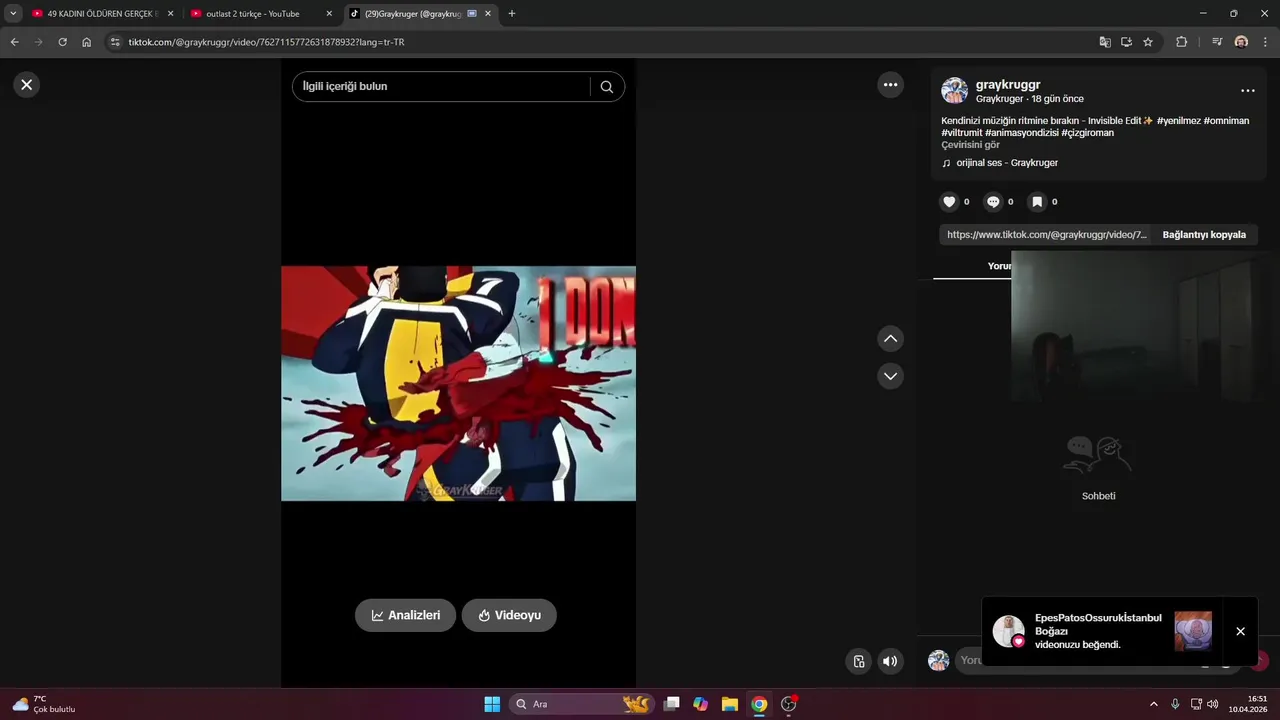The width and height of the screenshot is (1280, 720).
Task: Reload the page
Action: point(62,42)
